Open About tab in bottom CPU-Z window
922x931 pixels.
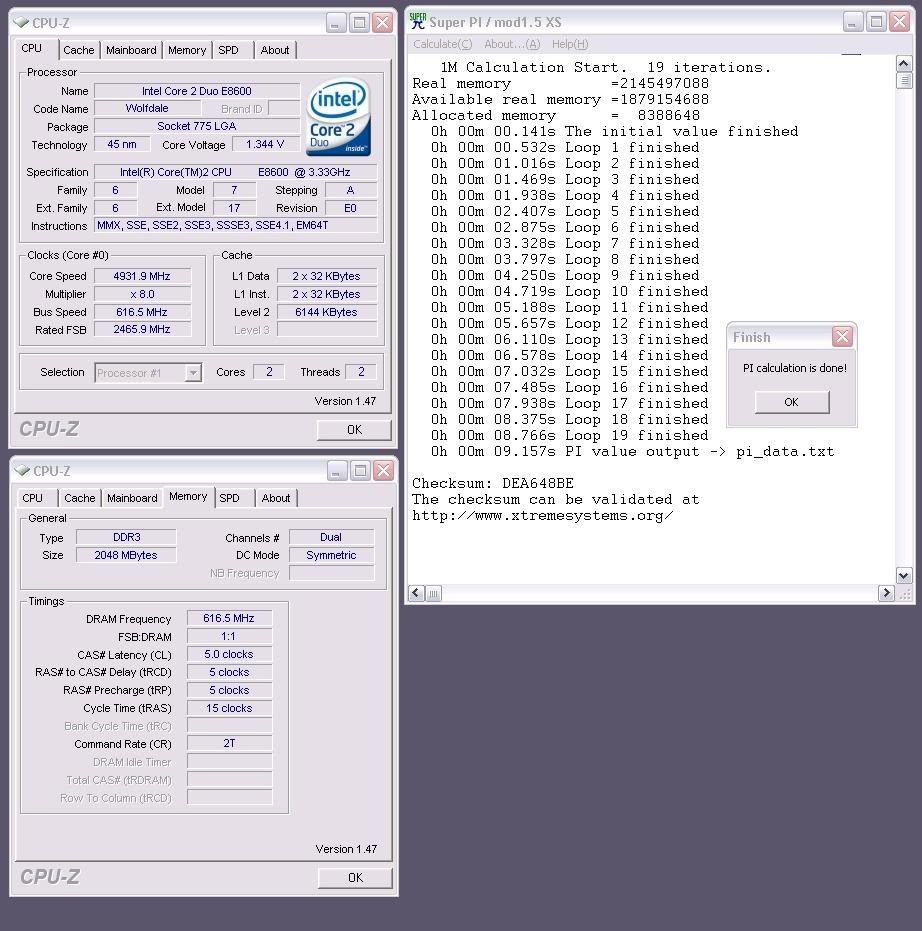coord(276,498)
